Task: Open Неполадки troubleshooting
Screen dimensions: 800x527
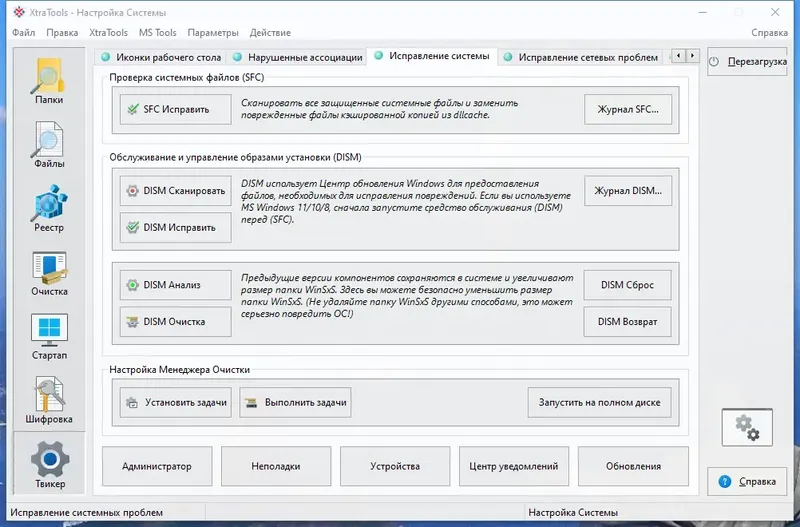Action: [276, 466]
